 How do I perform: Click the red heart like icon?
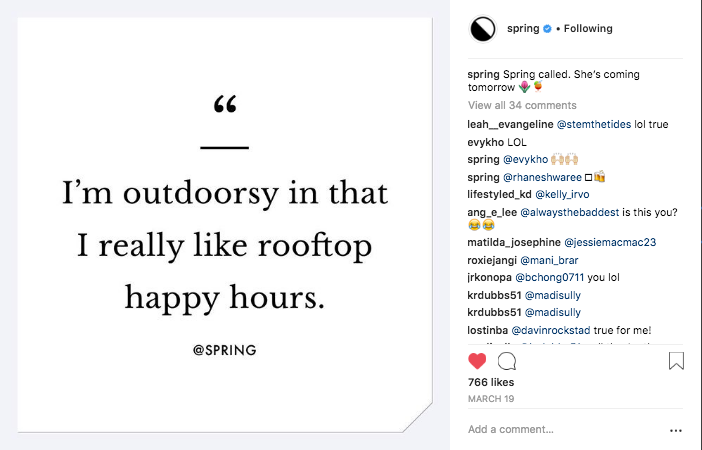[x=477, y=361]
